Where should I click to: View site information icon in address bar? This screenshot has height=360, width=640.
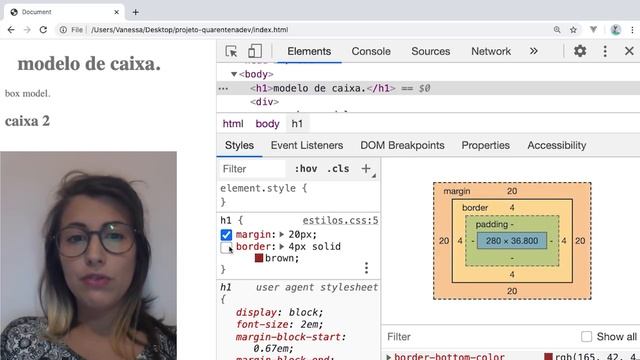click(x=63, y=30)
